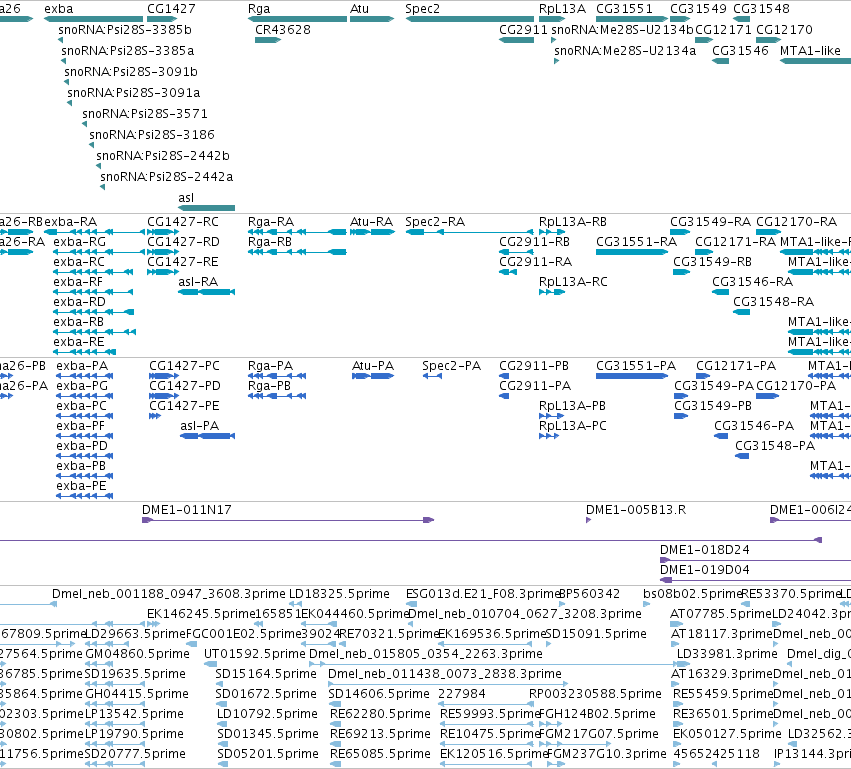
Task: Select the RE65085.5prime EST label
Action: [x=380, y=754]
